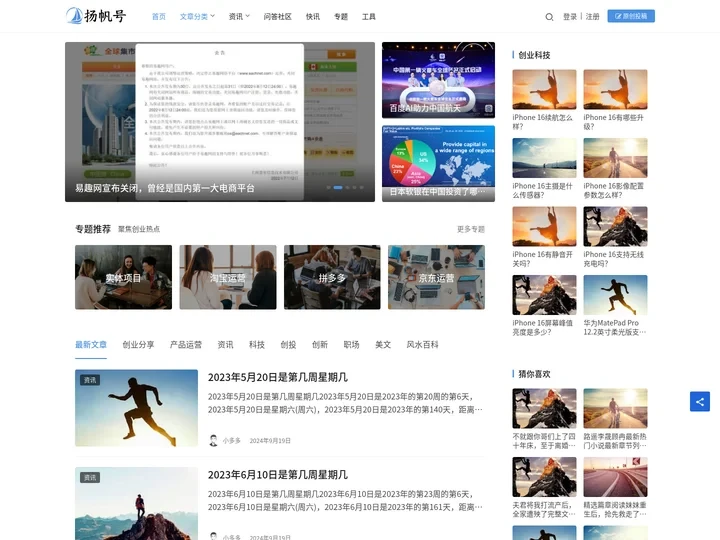Viewport: 720px width, 540px height.
Task: Open iPhone 16主摄是什么传感器 article
Action: pos(542,190)
